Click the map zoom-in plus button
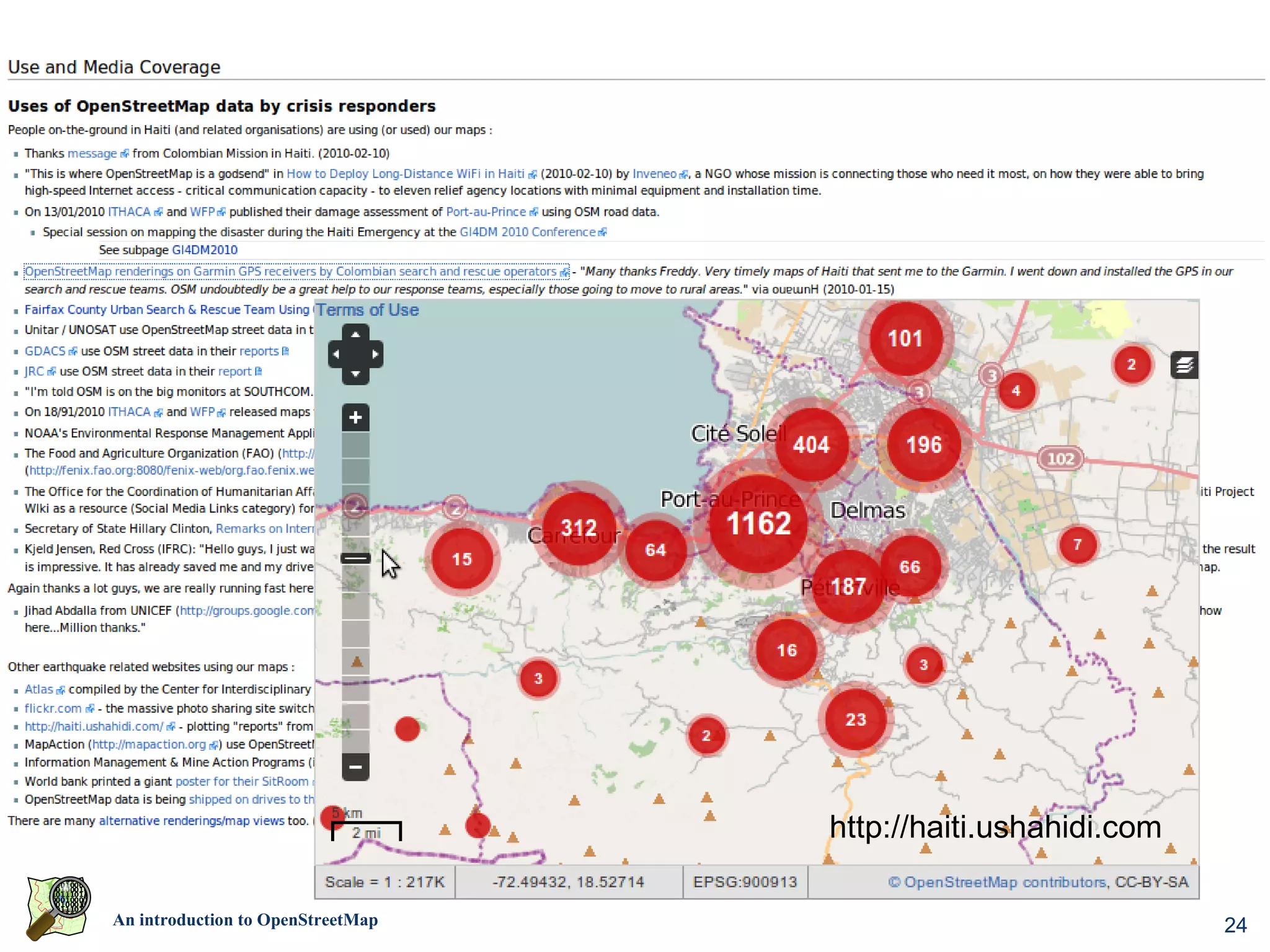Image resolution: width=1270 pixels, height=952 pixels. pyautogui.click(x=355, y=418)
